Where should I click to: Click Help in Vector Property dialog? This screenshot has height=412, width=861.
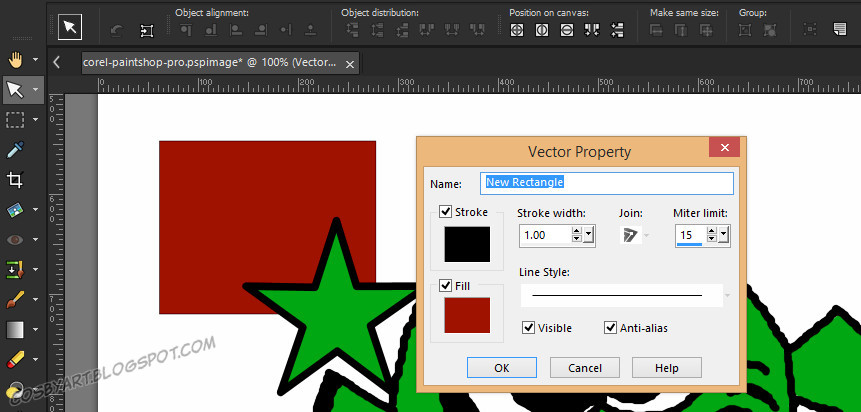[x=667, y=368]
